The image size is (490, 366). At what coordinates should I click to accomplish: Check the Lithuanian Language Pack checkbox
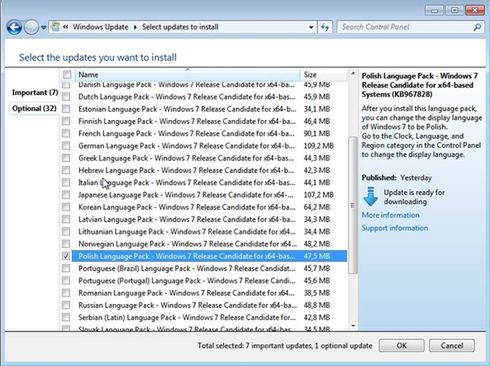click(x=66, y=231)
